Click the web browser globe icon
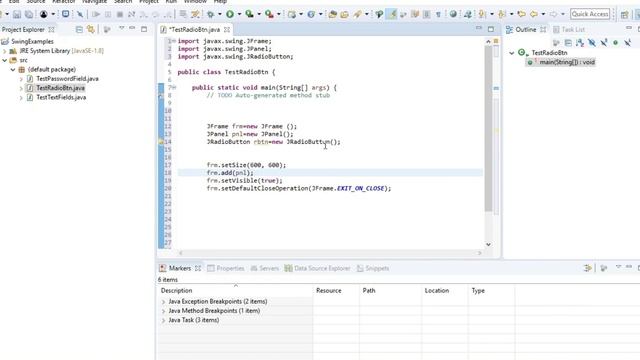The image size is (640, 360). coord(453,14)
